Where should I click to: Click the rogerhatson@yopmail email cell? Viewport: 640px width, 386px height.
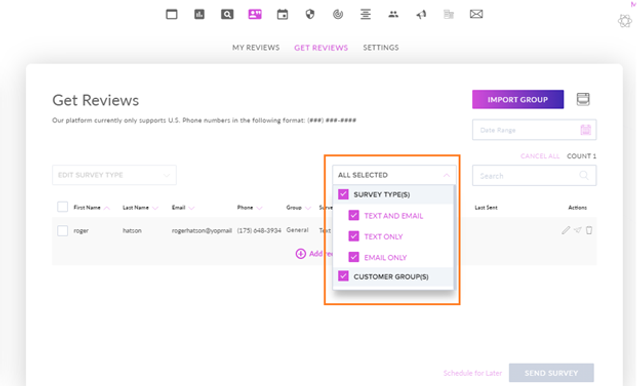(202, 231)
